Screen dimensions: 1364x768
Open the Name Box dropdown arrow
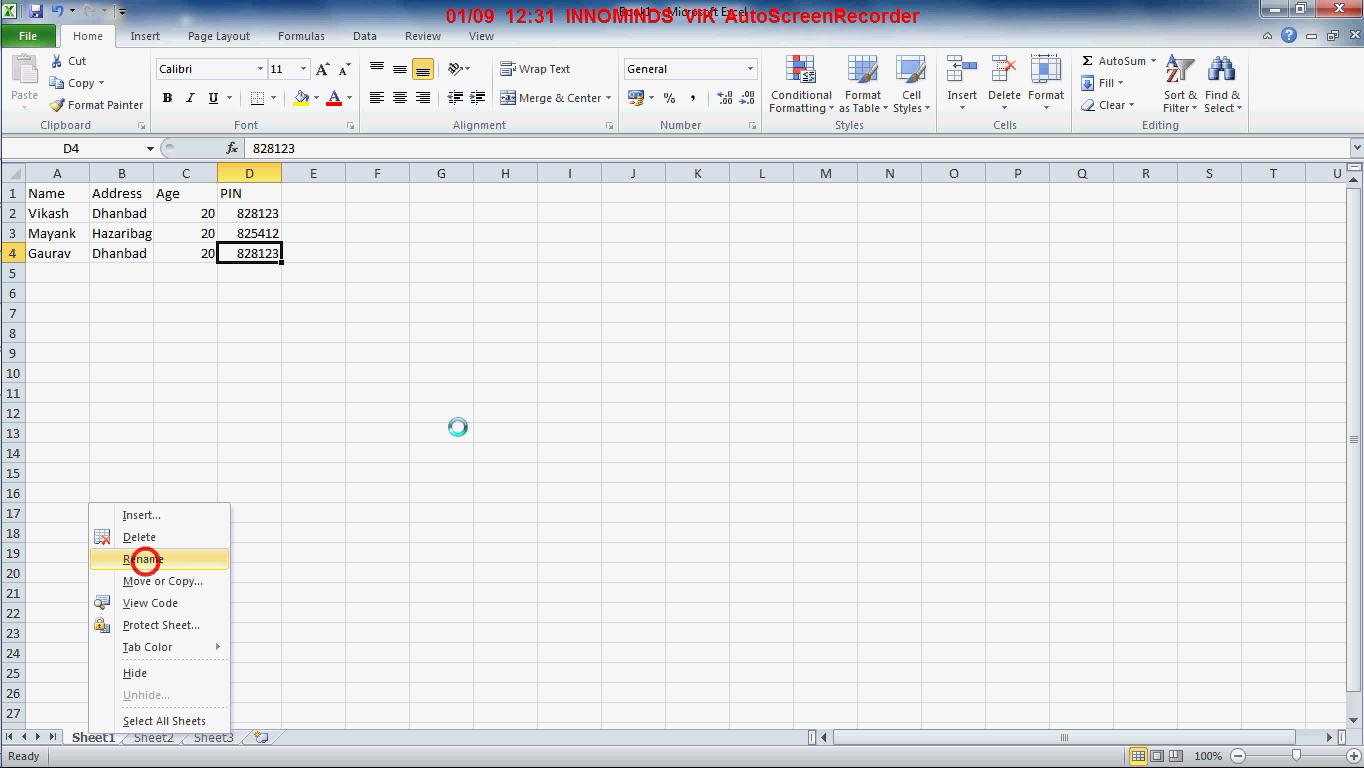pyautogui.click(x=150, y=148)
